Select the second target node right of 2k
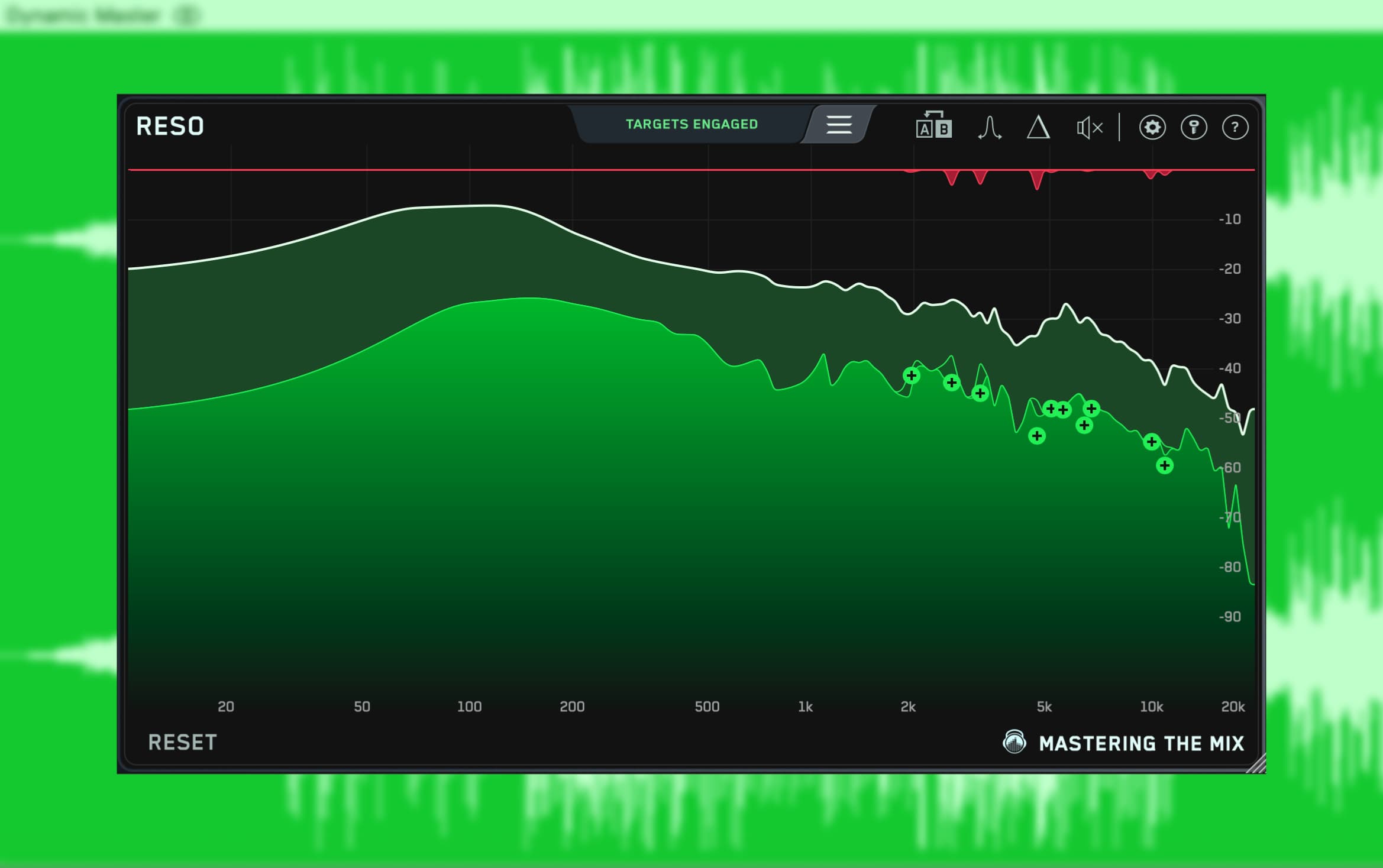 (x=952, y=383)
